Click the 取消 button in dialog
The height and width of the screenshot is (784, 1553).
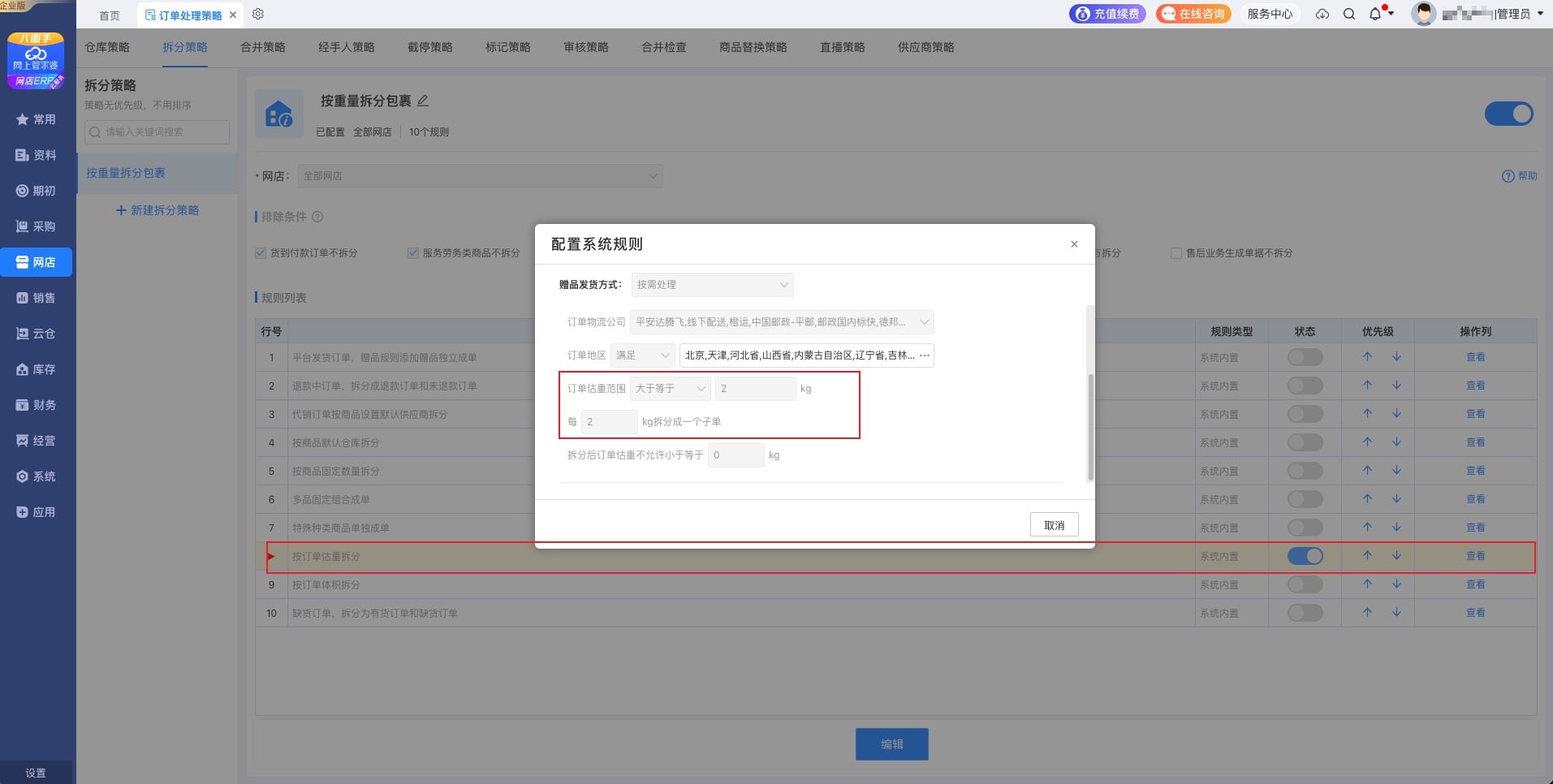click(1054, 525)
